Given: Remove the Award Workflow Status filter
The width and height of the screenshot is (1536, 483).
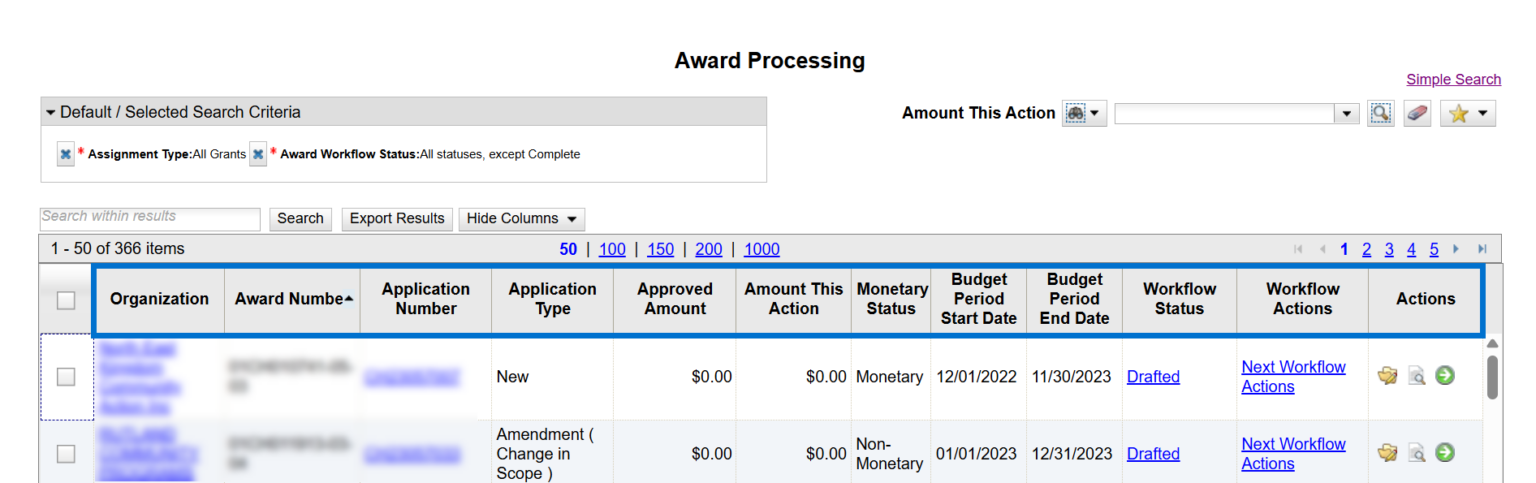Looking at the screenshot, I should coord(258,154).
